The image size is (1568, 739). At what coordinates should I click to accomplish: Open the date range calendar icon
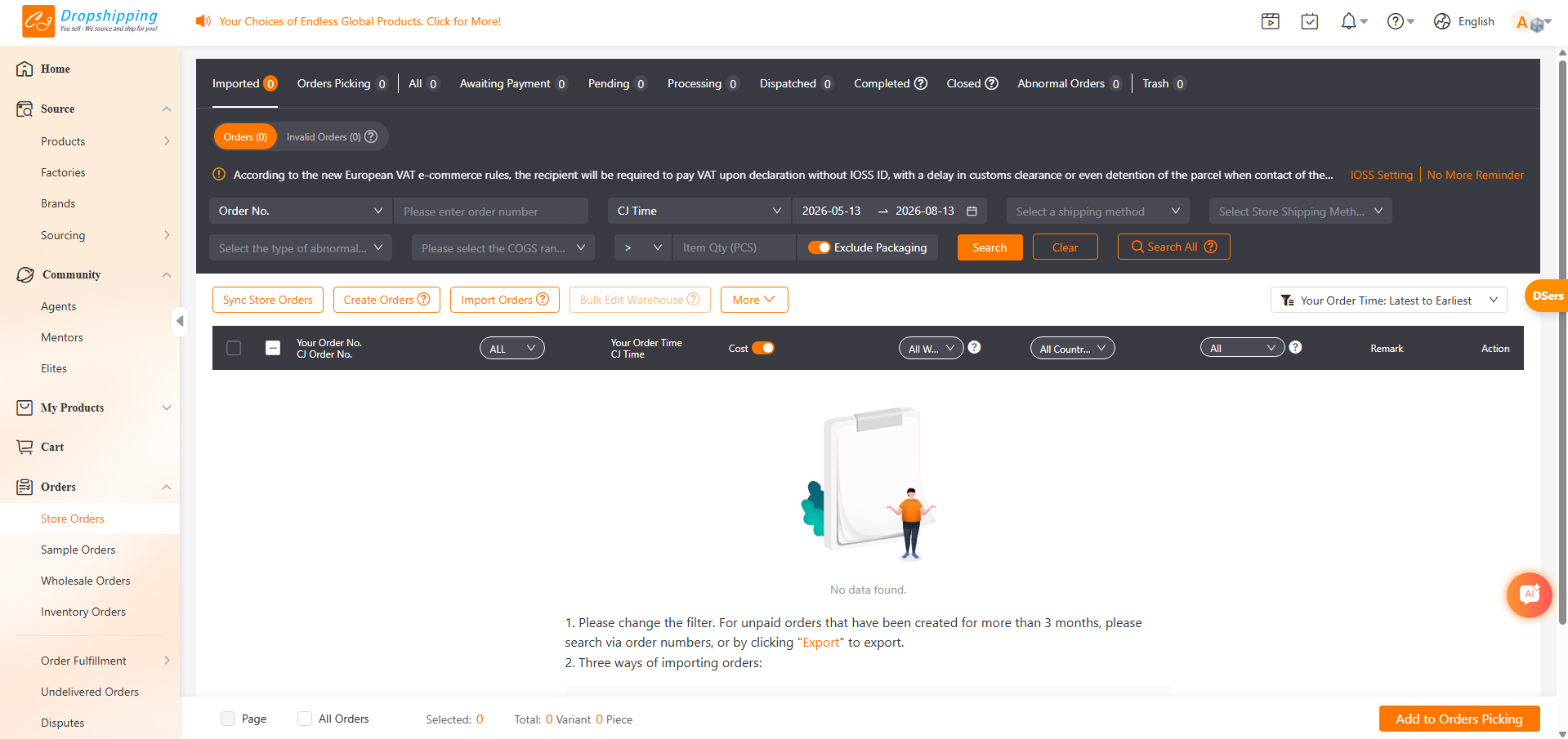972,211
